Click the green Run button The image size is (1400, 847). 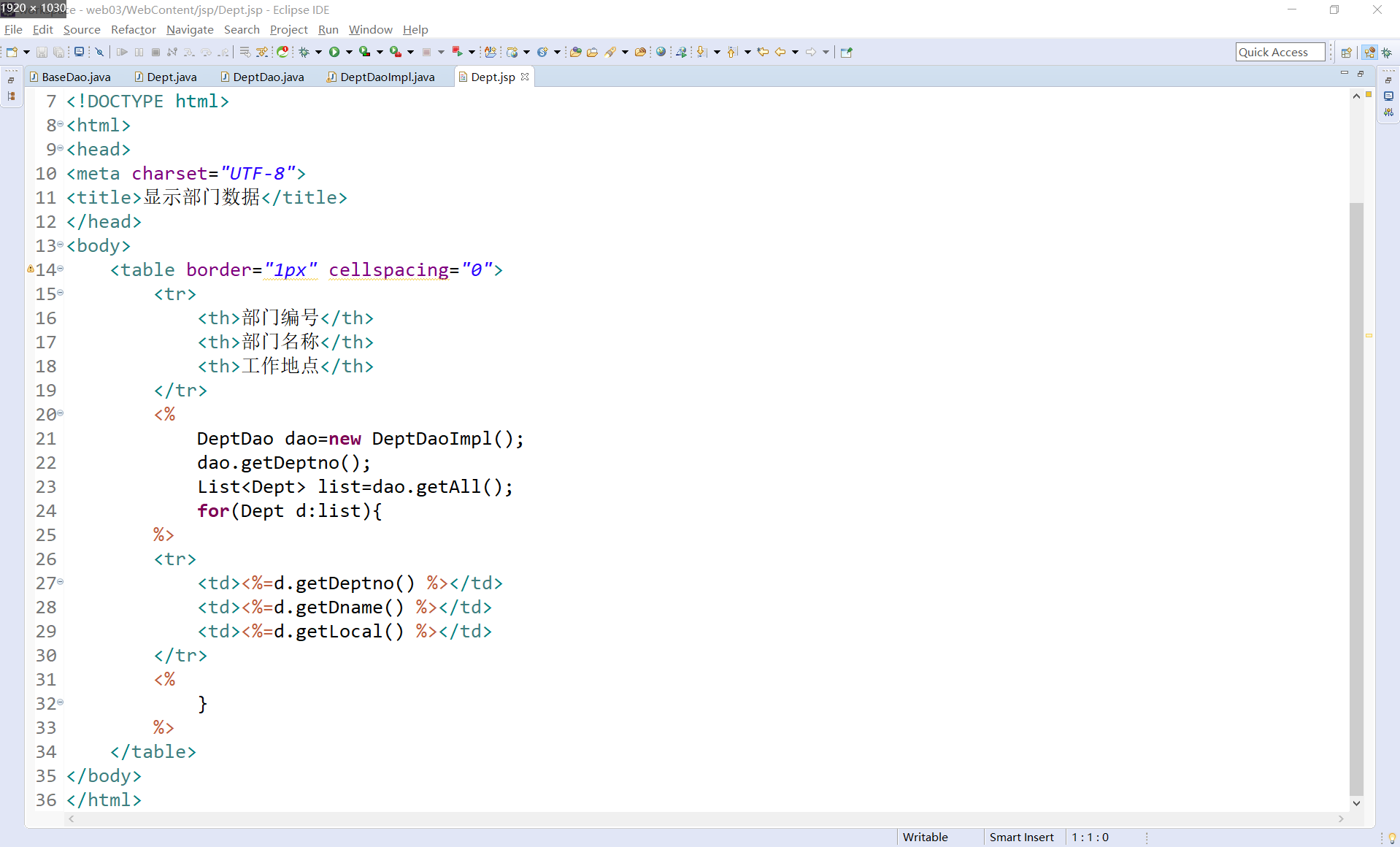pos(334,52)
